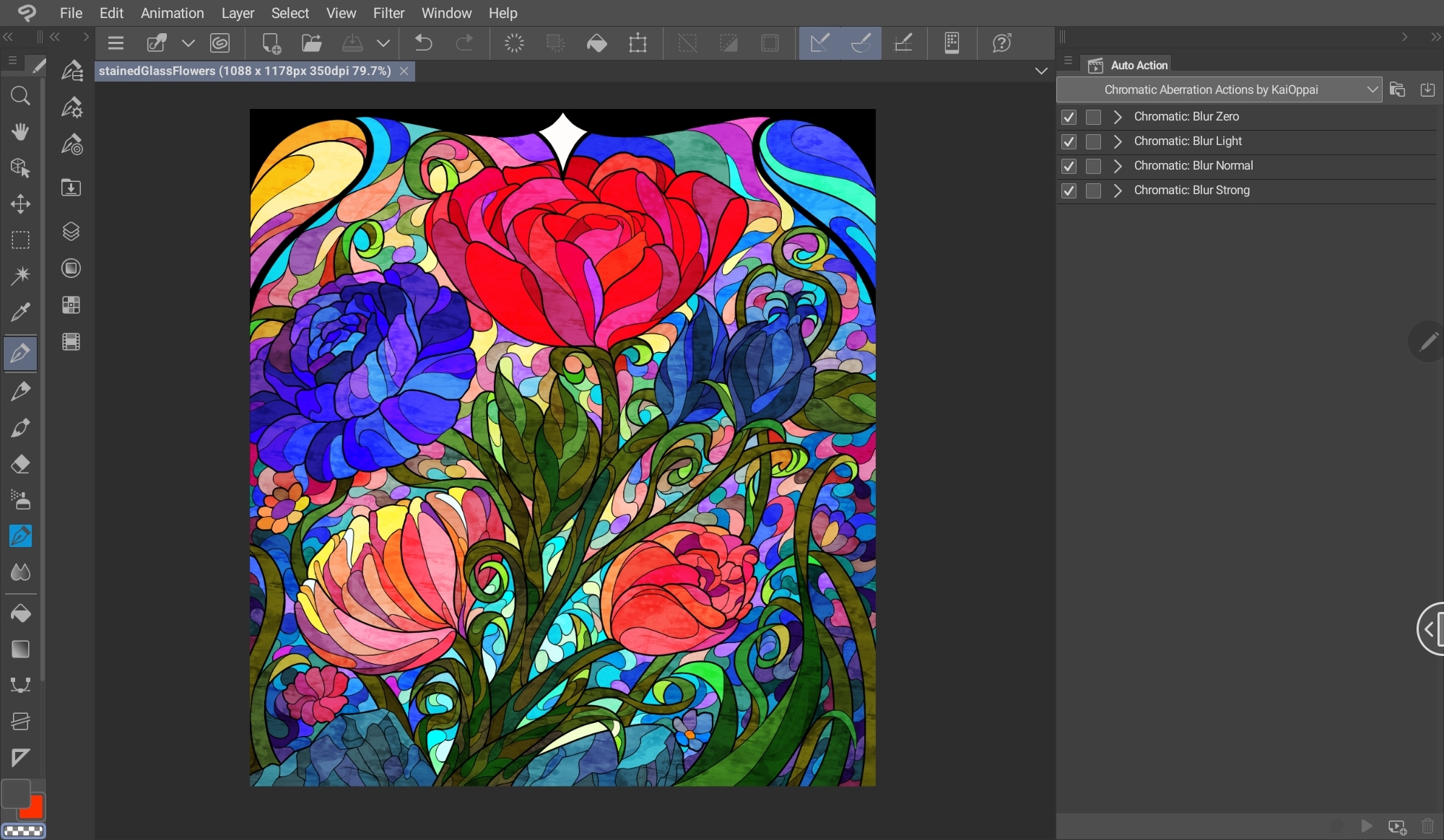
Task: Open the Layer palette stack icon
Action: 71,232
